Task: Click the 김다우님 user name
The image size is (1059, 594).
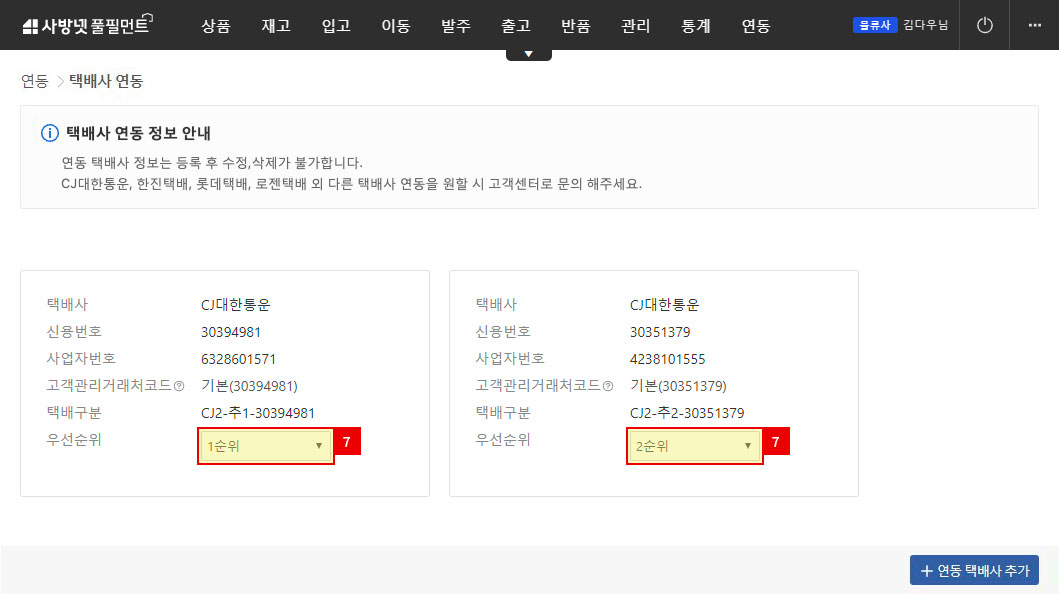Action: [x=925, y=26]
